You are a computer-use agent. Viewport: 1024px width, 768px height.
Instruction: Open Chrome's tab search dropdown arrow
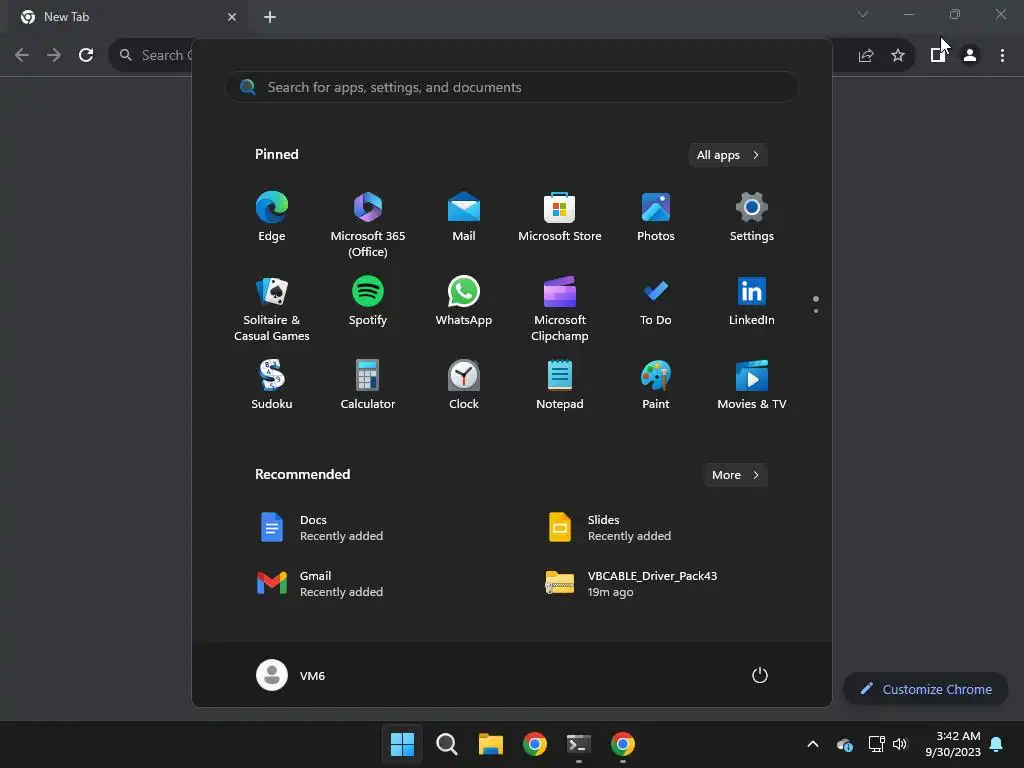pos(863,14)
